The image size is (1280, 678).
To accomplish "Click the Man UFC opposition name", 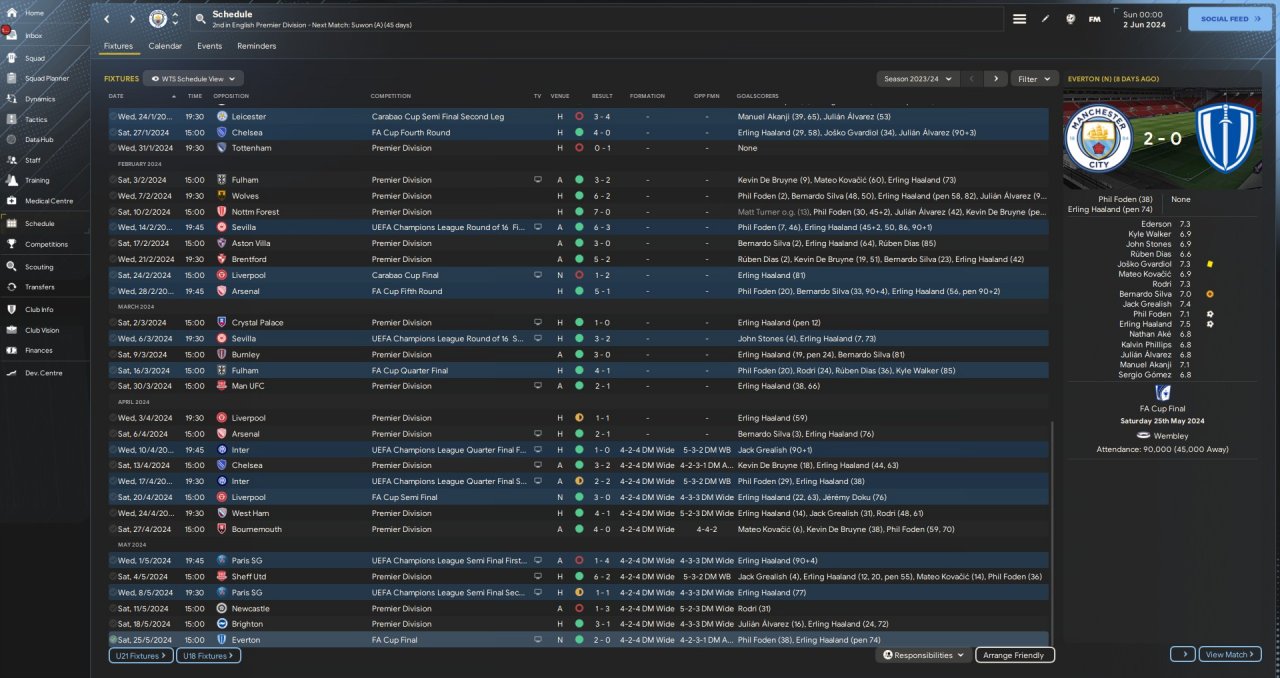I will (248, 386).
